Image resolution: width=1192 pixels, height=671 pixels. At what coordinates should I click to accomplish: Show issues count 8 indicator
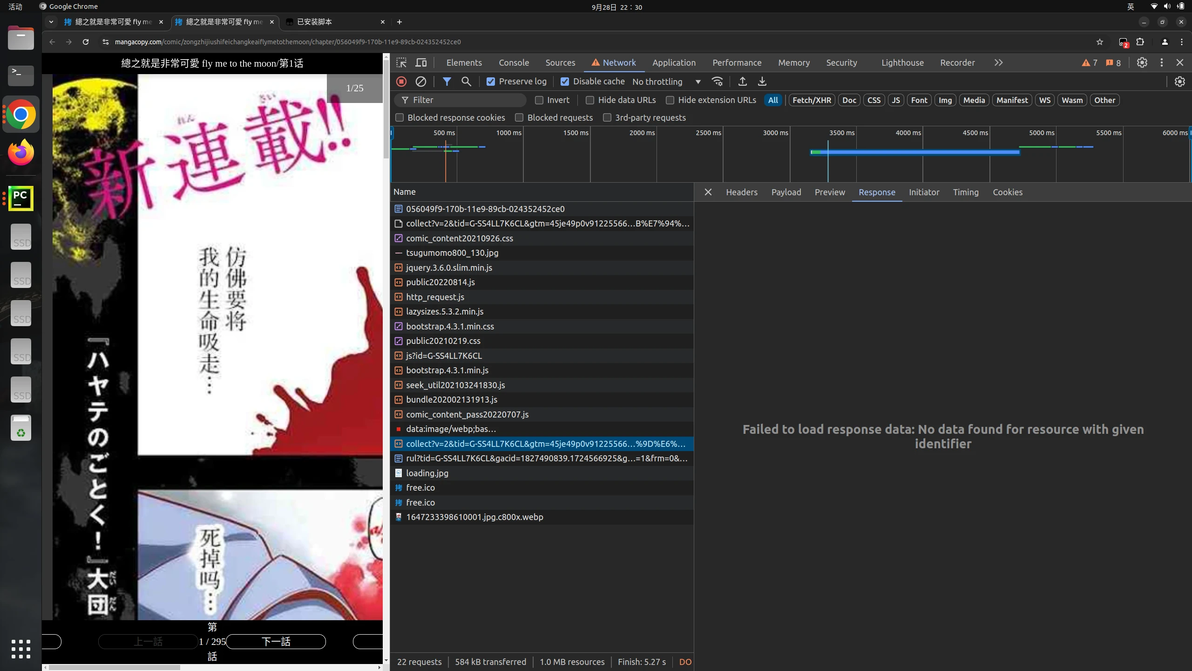click(x=1114, y=62)
